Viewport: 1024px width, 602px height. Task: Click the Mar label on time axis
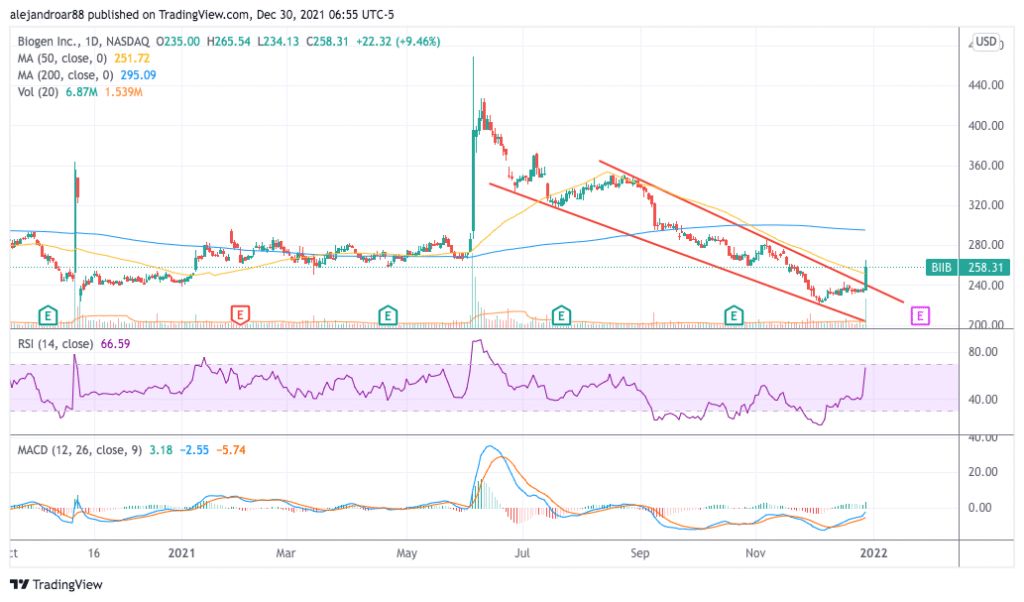tap(285, 553)
